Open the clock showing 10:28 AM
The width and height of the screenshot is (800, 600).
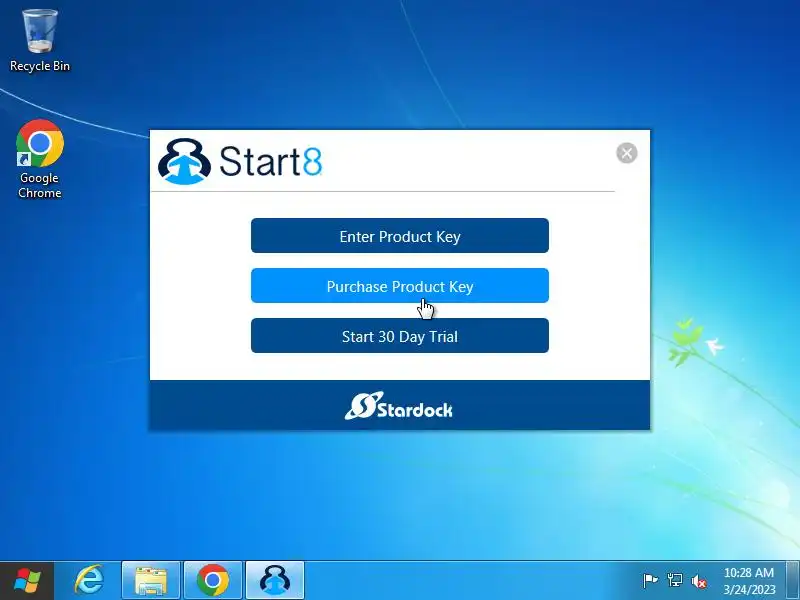click(x=748, y=581)
